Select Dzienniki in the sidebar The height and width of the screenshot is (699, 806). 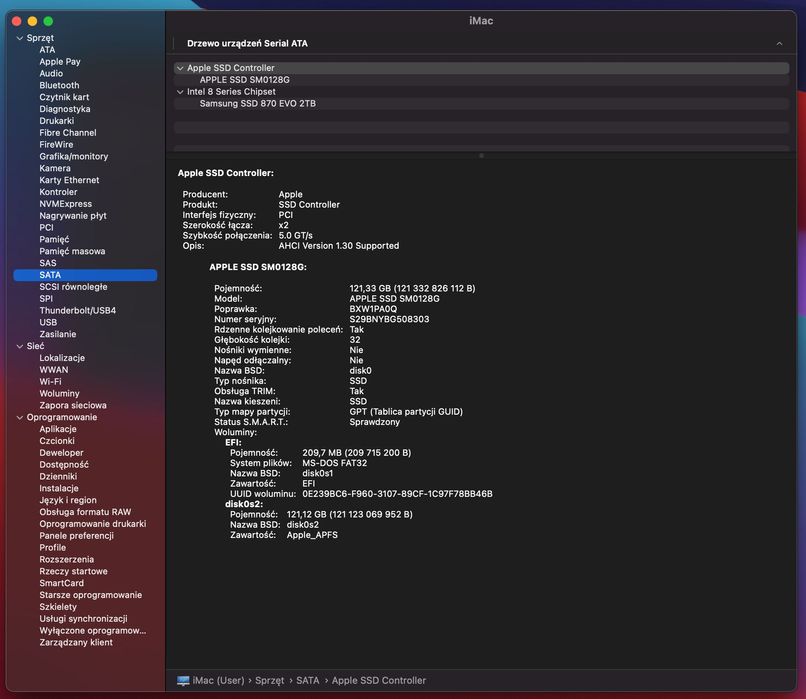pos(58,476)
